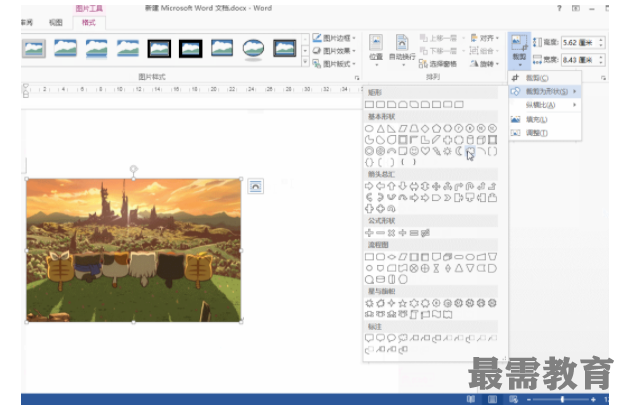Screen dimensions: 620x413
Task: Choose 裁剪(C) from the crop menu
Action: (x=544, y=78)
